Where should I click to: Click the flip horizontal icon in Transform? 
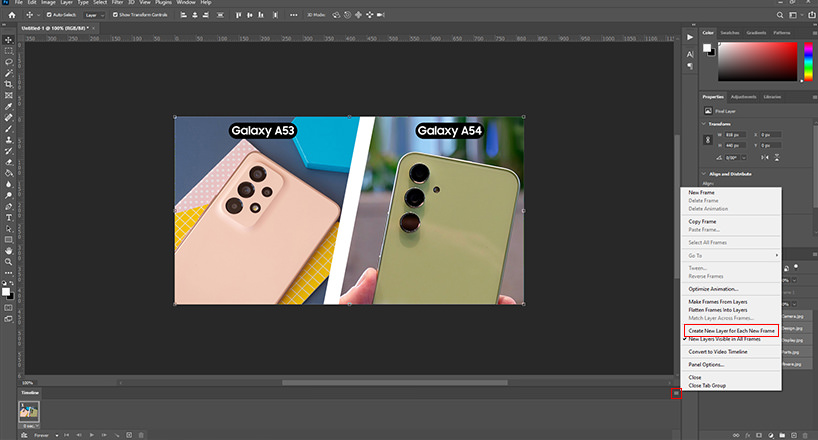[765, 158]
